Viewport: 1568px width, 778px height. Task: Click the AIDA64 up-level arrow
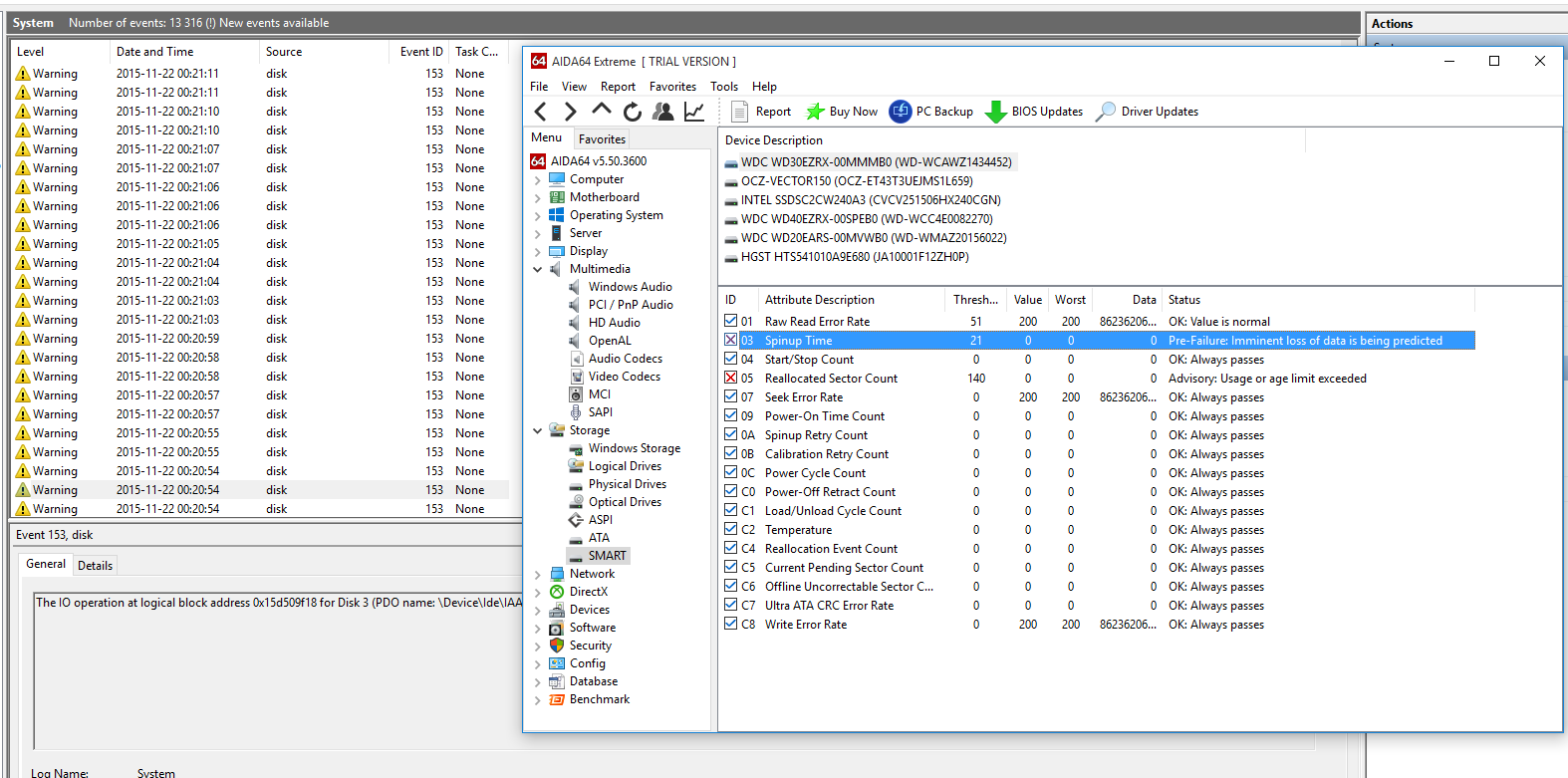click(x=601, y=111)
